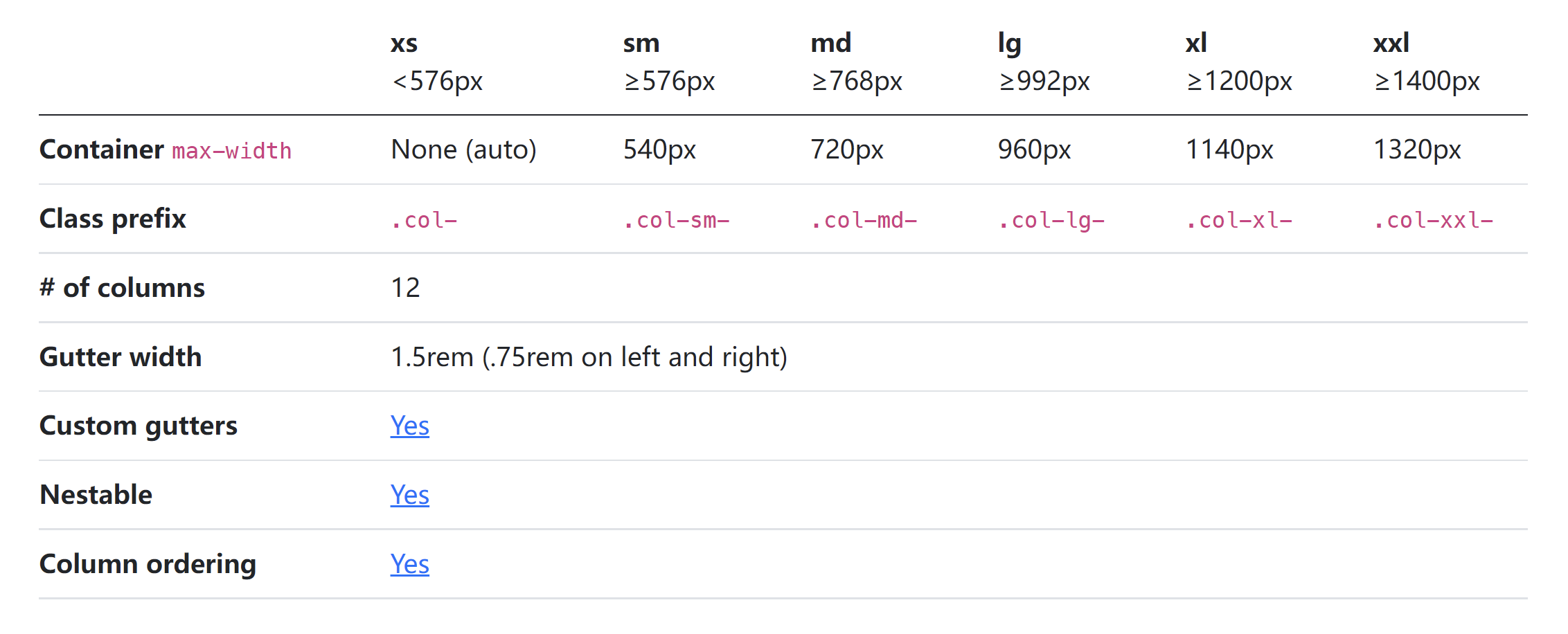Click the .col-sm- class prefix code
Viewport: 1568px width, 634px height.
click(x=676, y=220)
